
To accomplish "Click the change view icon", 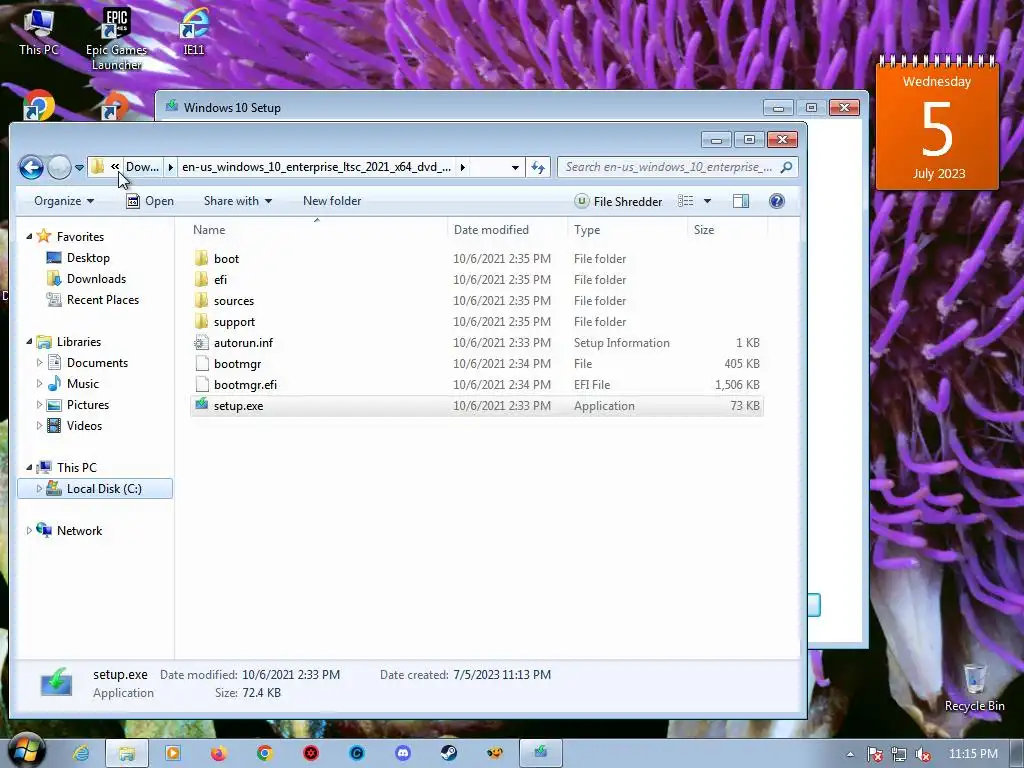I will coord(685,201).
